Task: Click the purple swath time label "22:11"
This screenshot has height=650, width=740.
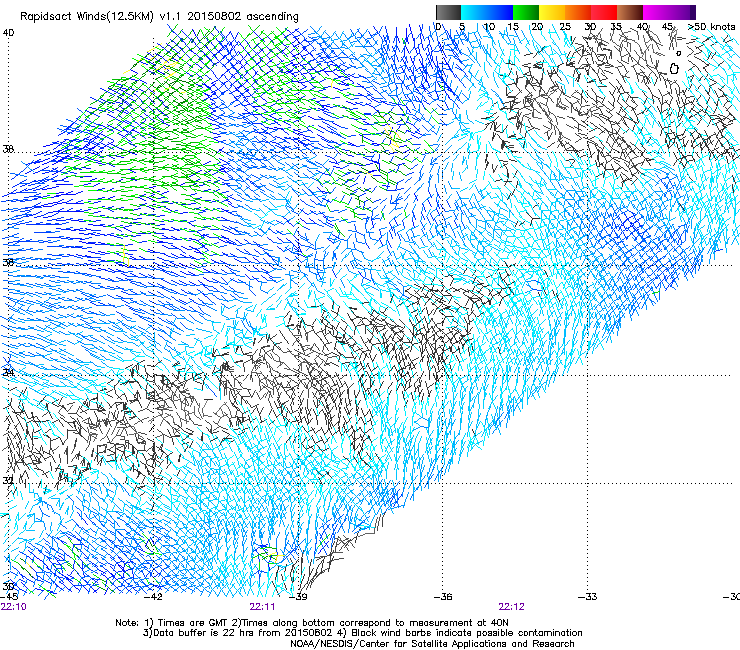Action: click(x=262, y=607)
